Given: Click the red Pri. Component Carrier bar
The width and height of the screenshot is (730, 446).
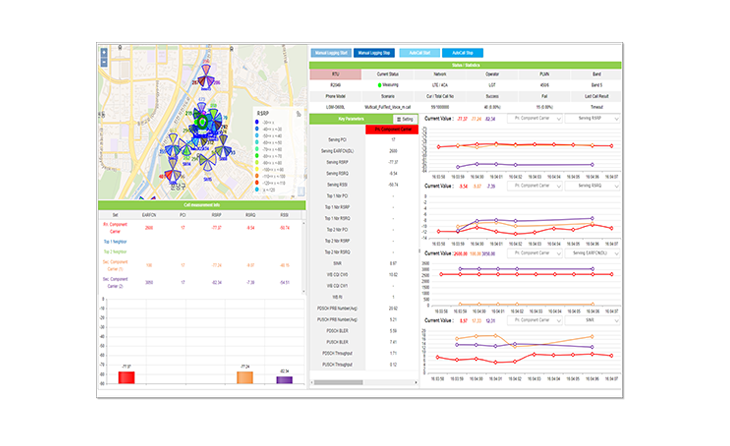Looking at the screenshot, I should tap(127, 376).
